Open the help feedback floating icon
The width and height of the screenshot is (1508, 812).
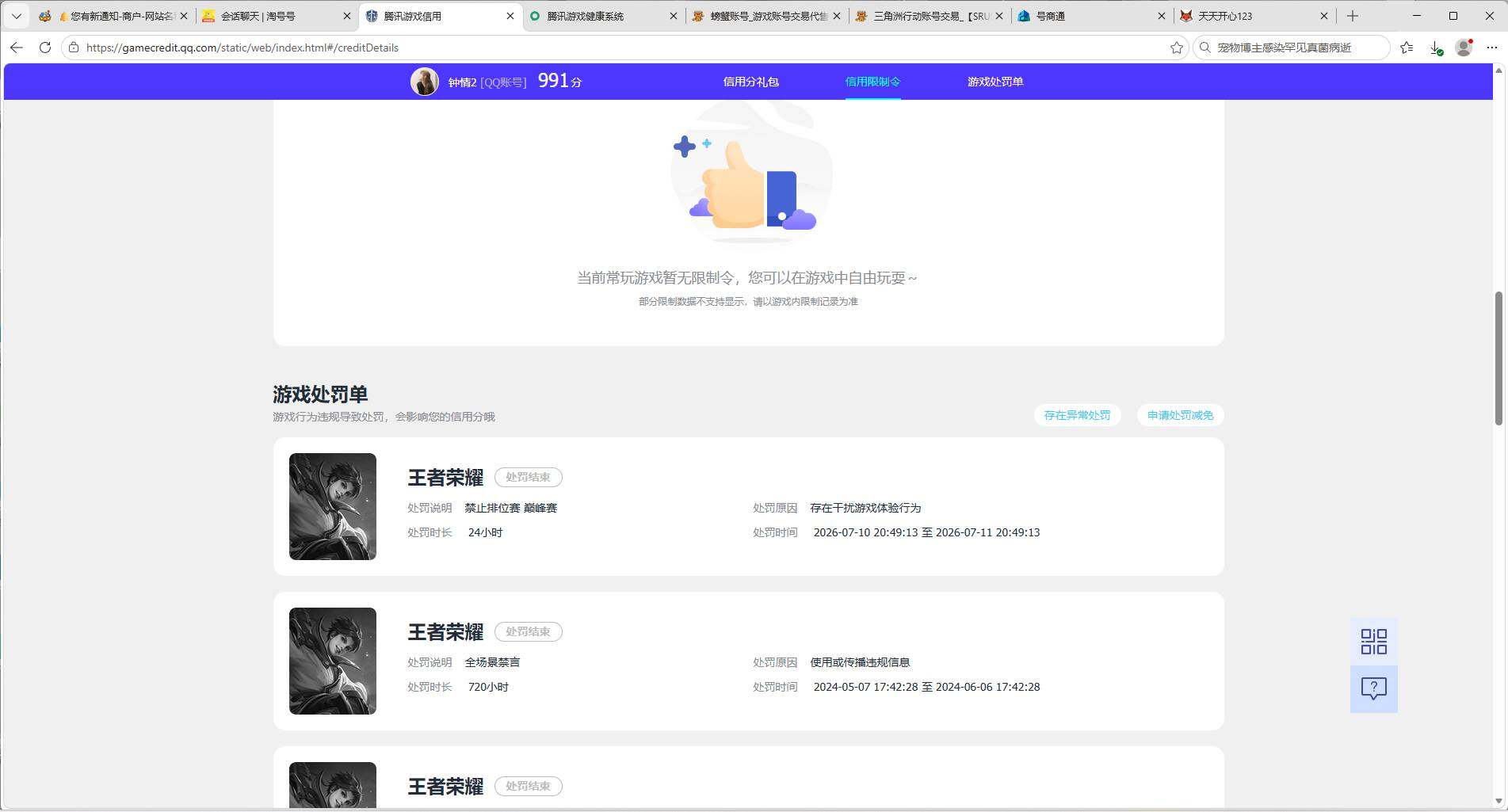pyautogui.click(x=1373, y=688)
